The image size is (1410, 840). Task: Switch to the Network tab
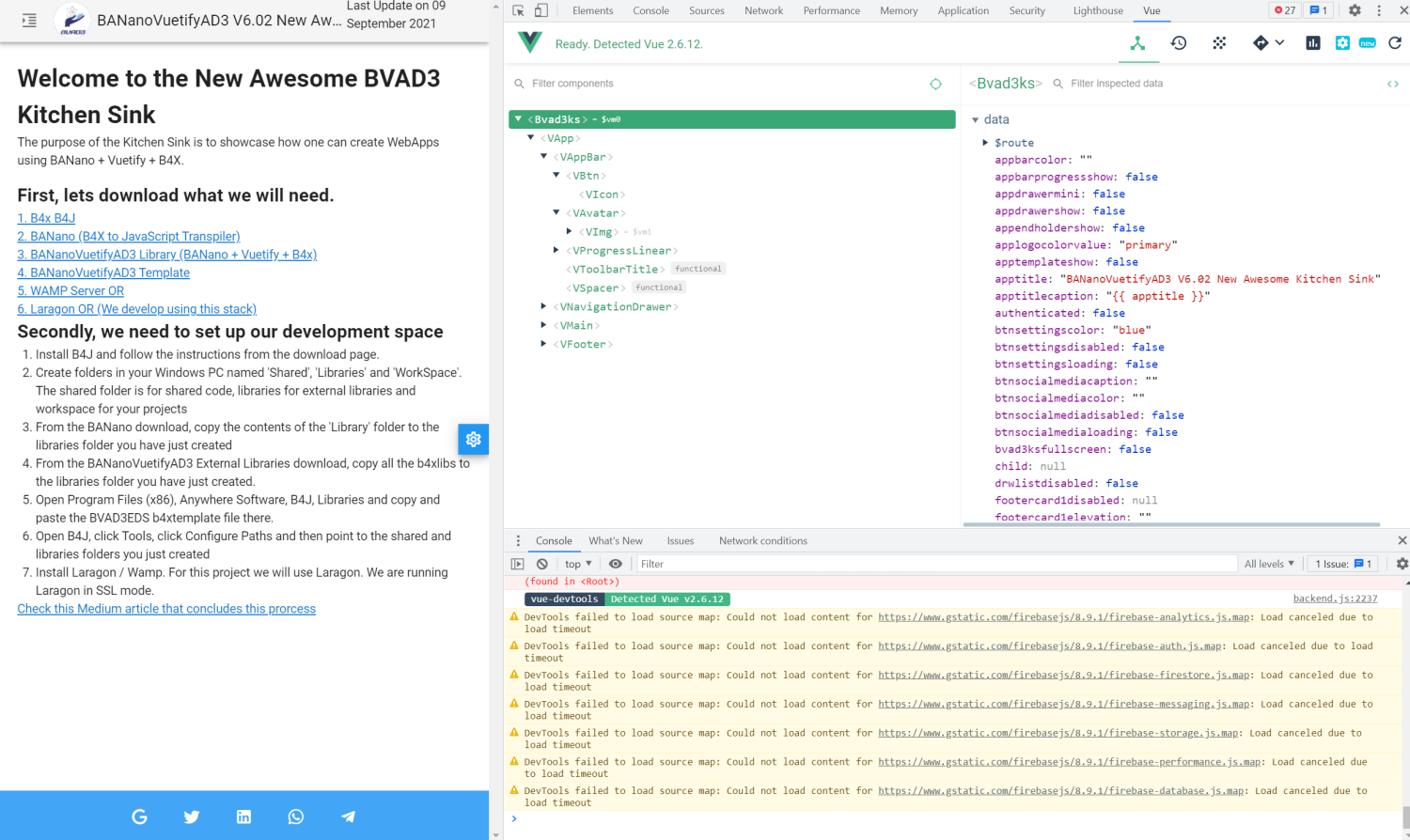[763, 10]
